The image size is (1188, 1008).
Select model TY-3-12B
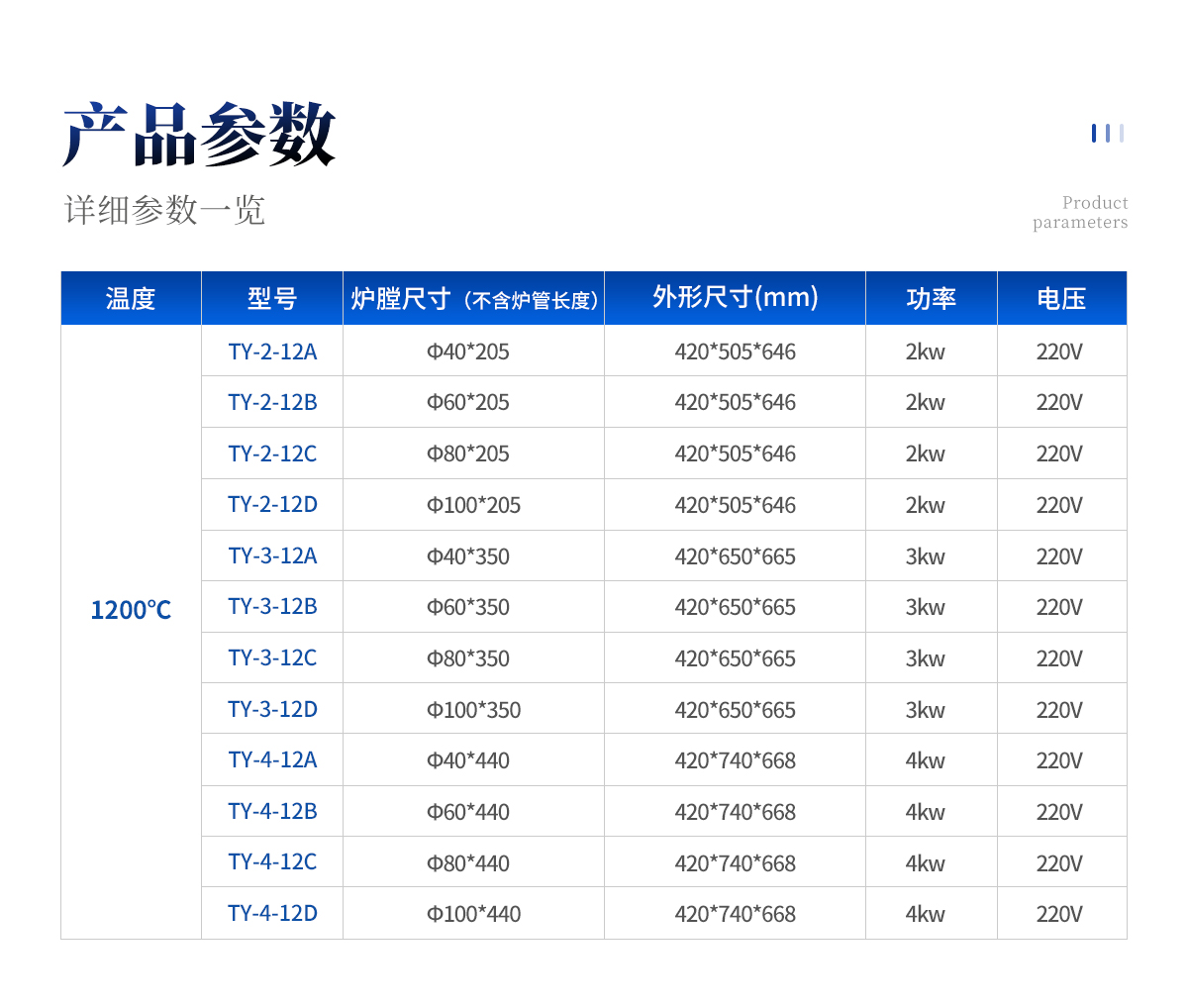pyautogui.click(x=272, y=606)
